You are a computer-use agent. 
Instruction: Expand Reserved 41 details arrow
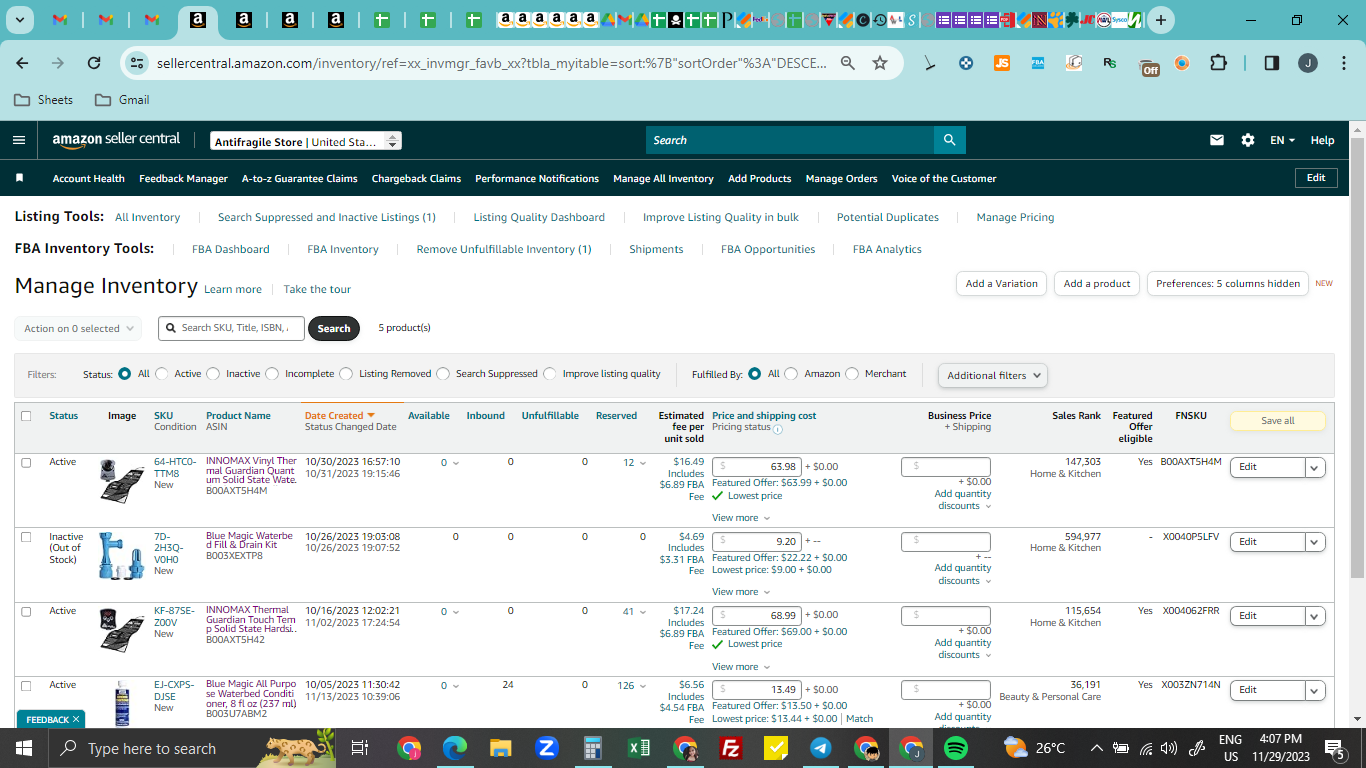point(642,612)
